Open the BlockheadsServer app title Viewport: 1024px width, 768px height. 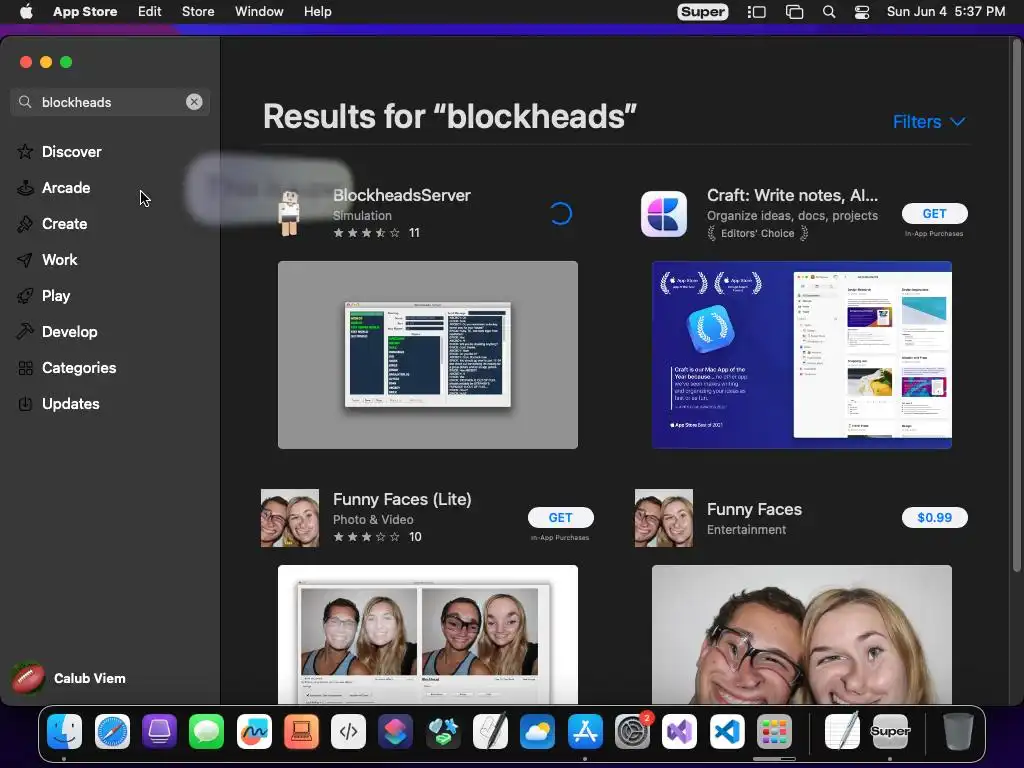(x=402, y=195)
